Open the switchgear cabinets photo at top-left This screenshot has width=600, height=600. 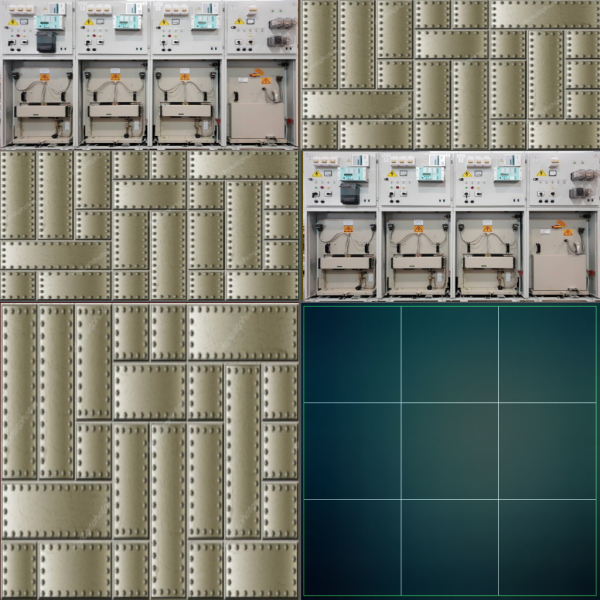coord(150,75)
